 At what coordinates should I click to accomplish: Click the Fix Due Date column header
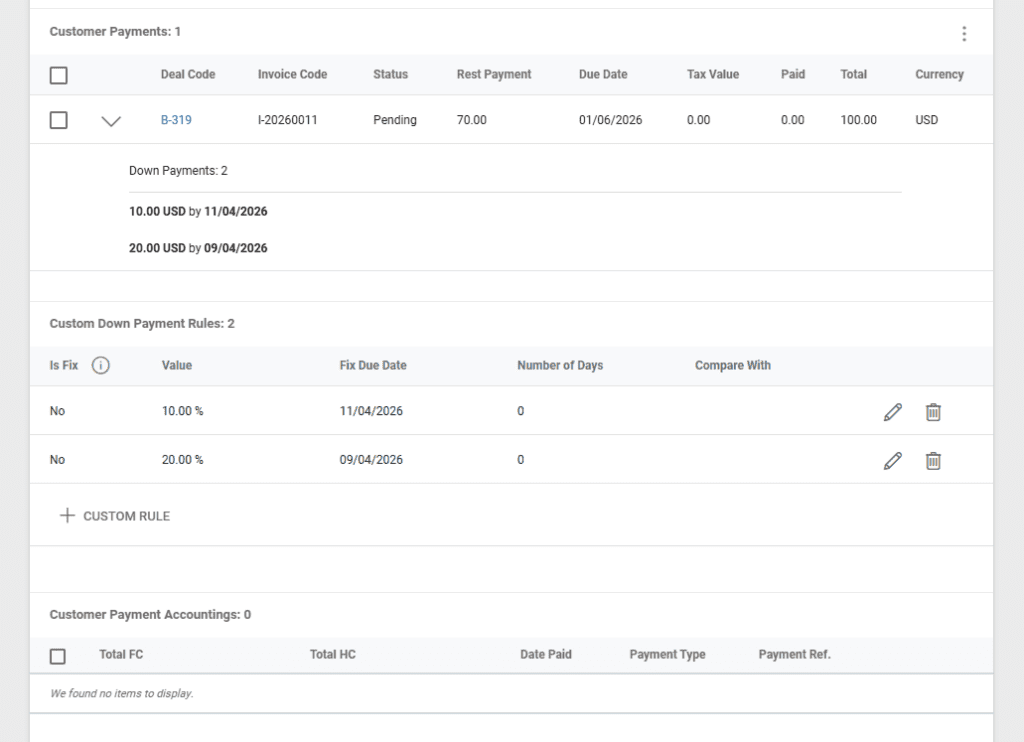373,366
